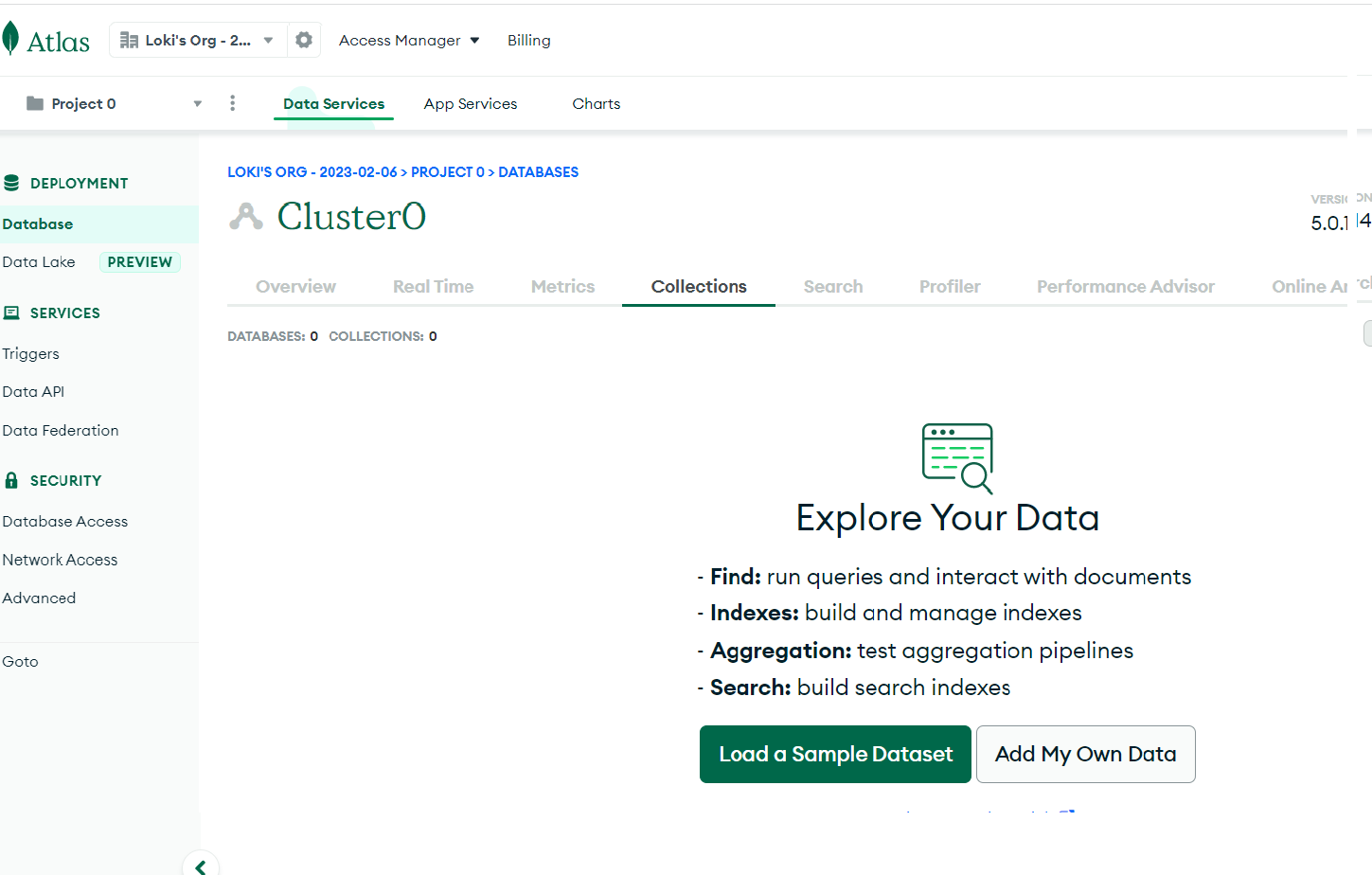Open the Online Archive tab
The image size is (1372, 875).
click(1310, 286)
